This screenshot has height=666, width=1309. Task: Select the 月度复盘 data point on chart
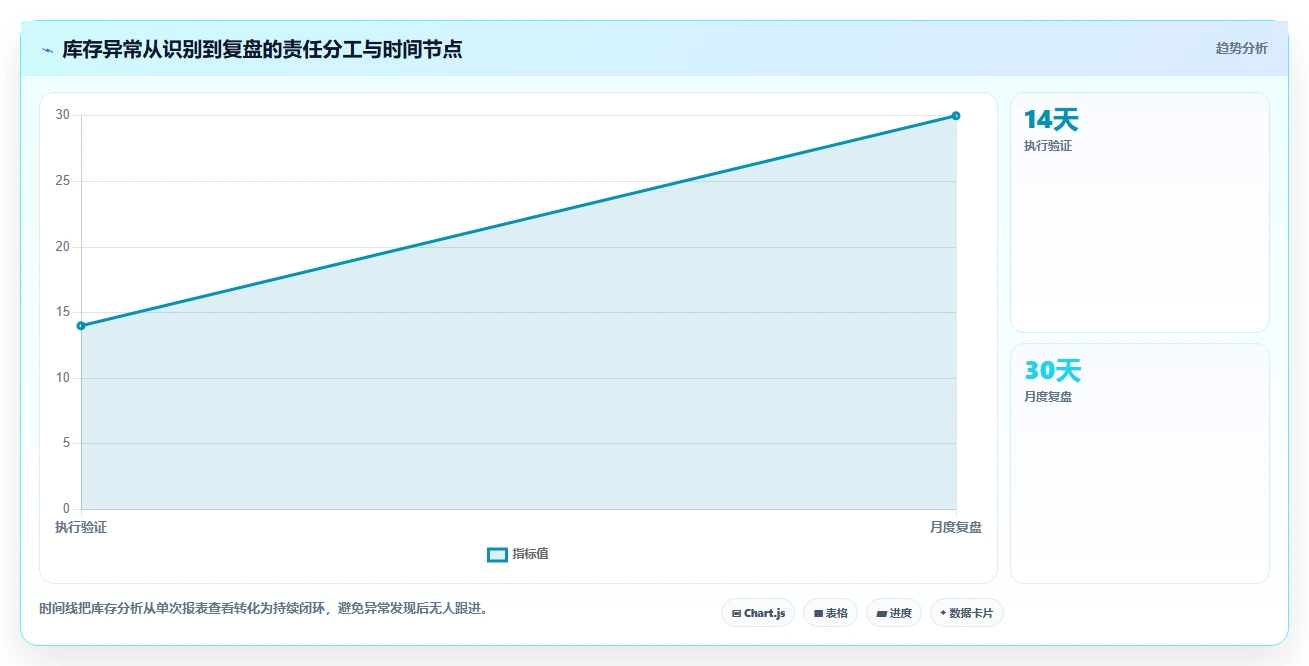click(956, 116)
